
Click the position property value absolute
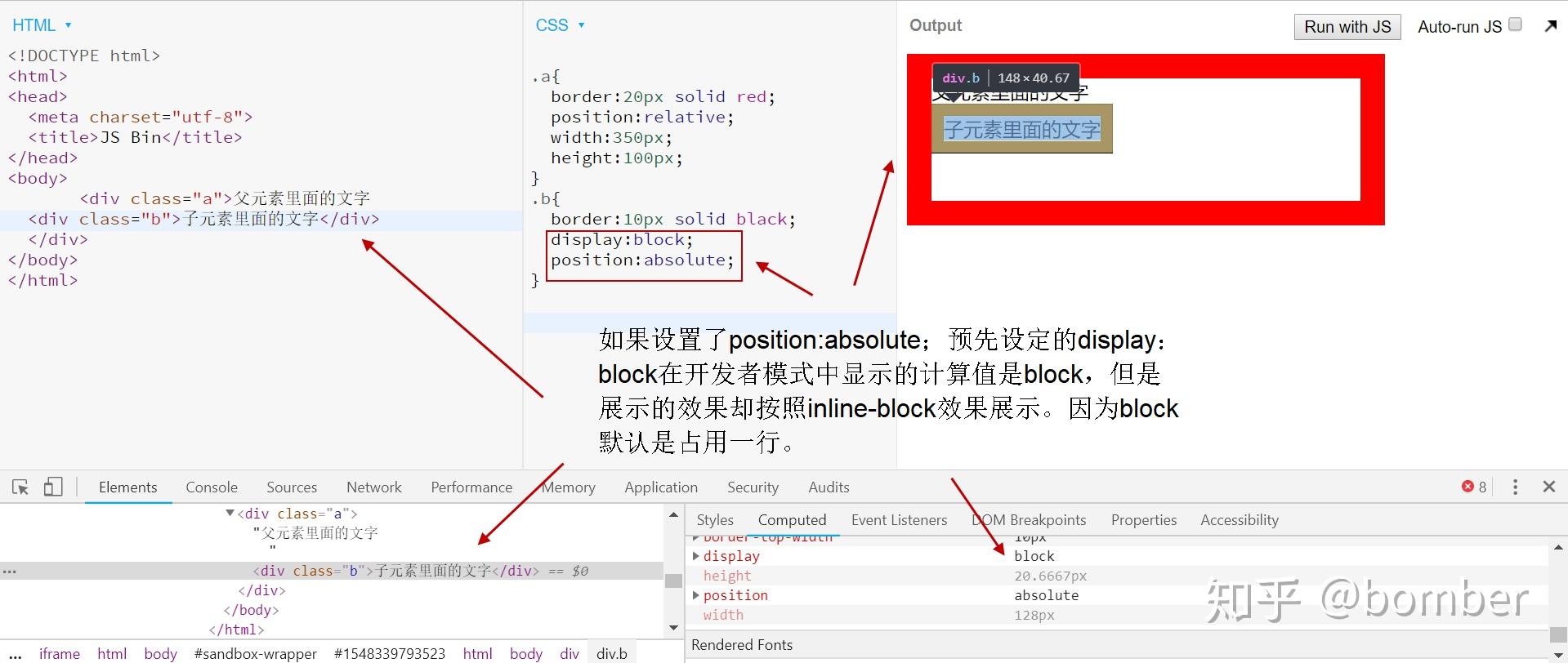(1047, 595)
